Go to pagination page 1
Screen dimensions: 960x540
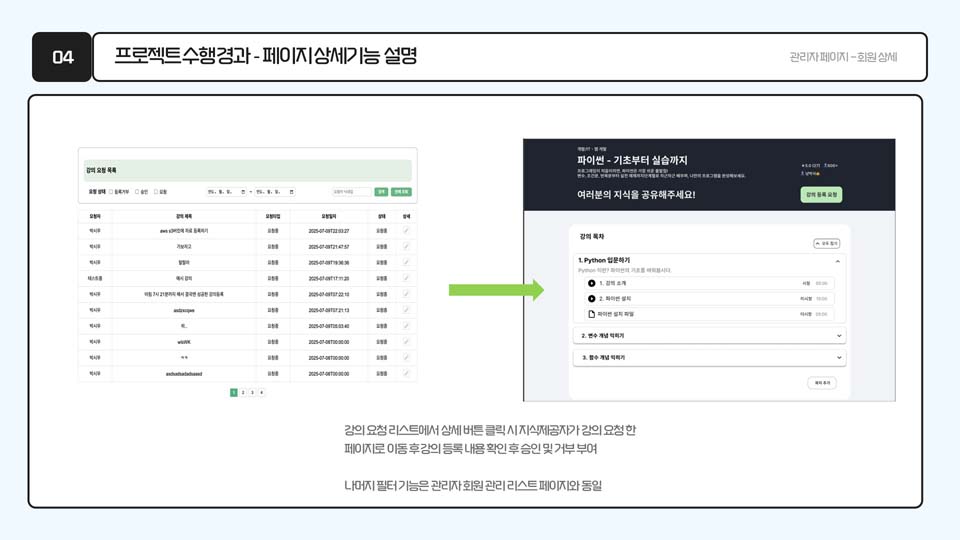[x=233, y=392]
